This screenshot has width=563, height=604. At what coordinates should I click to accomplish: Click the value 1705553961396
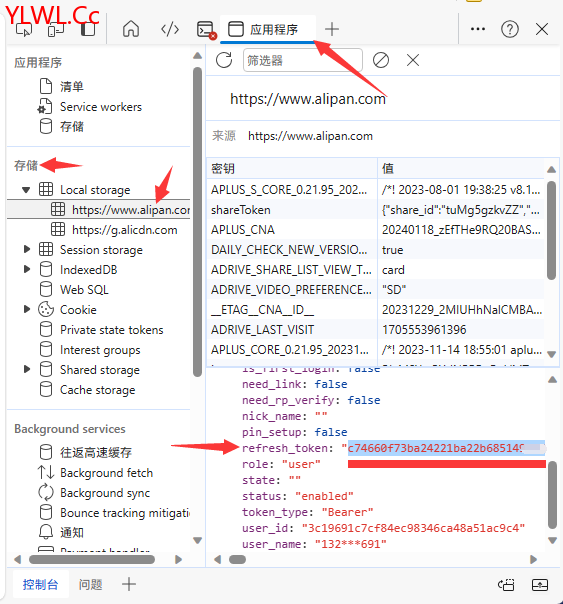424,330
